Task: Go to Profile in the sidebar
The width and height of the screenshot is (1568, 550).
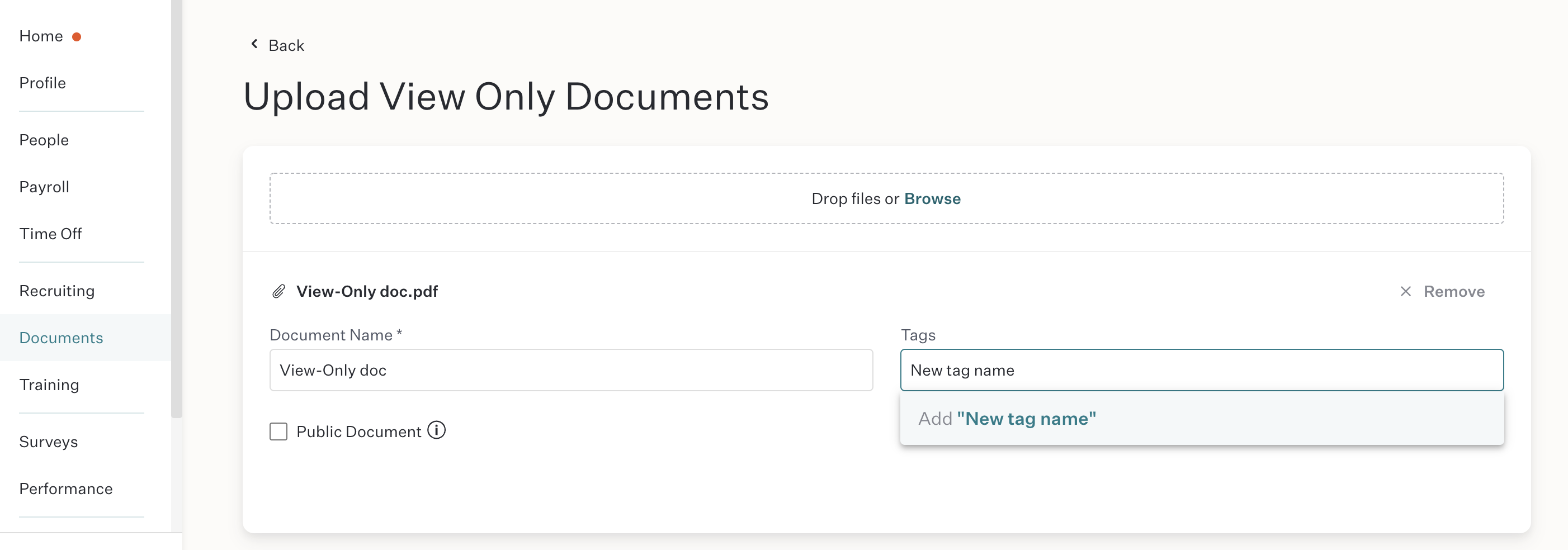Action: 42,83
